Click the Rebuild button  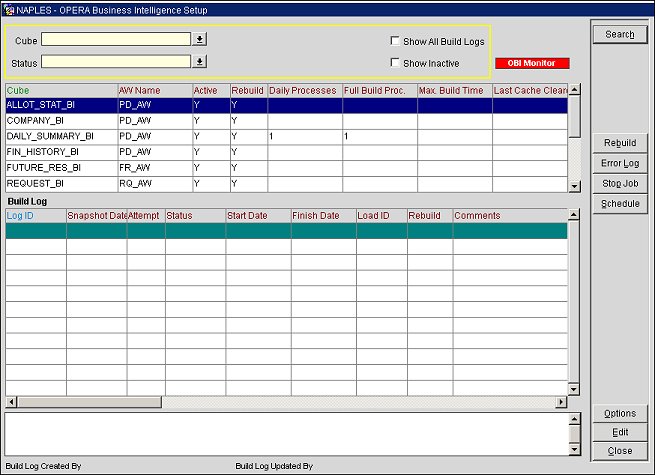point(620,143)
